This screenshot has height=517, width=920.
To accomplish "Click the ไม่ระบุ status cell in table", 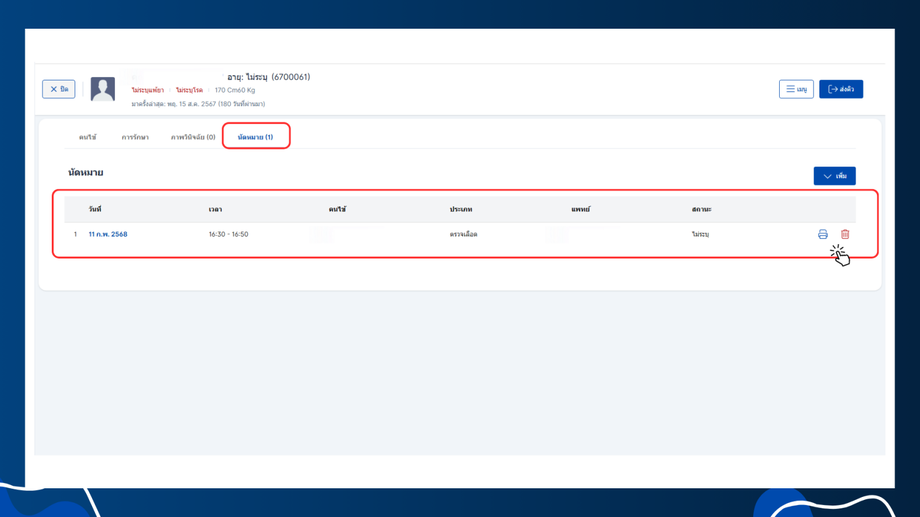I will [700, 234].
